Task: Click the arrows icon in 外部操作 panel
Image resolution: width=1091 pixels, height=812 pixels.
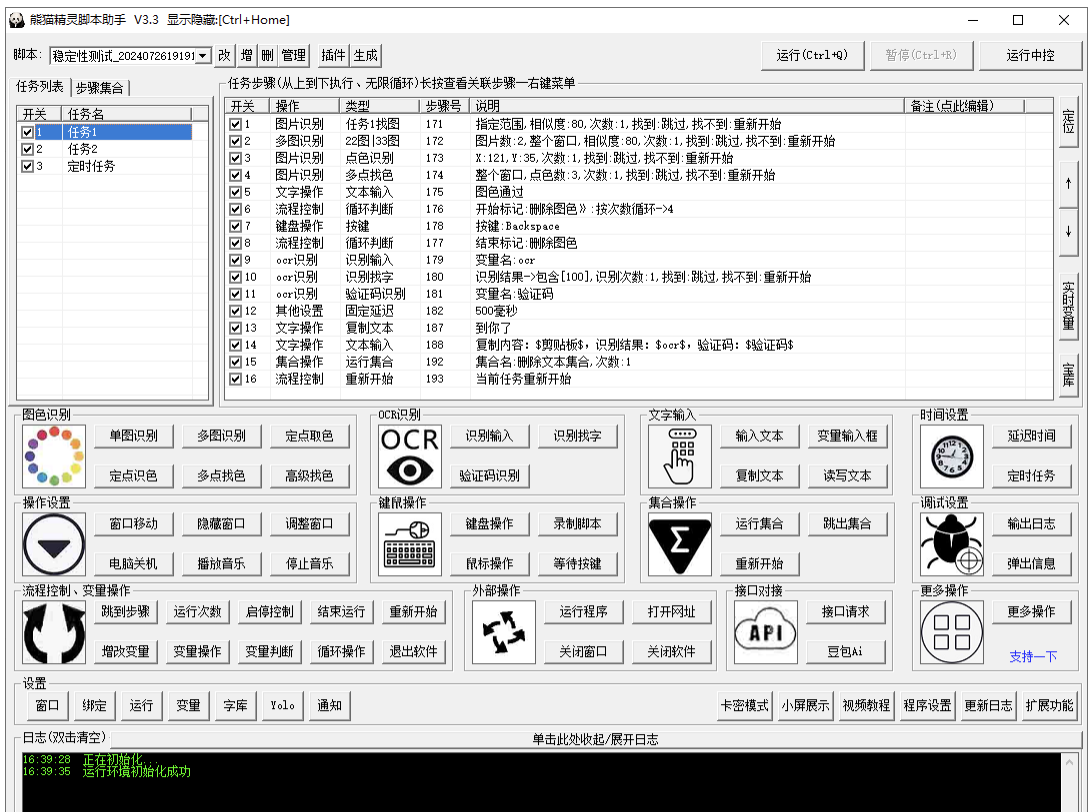Action: point(504,631)
